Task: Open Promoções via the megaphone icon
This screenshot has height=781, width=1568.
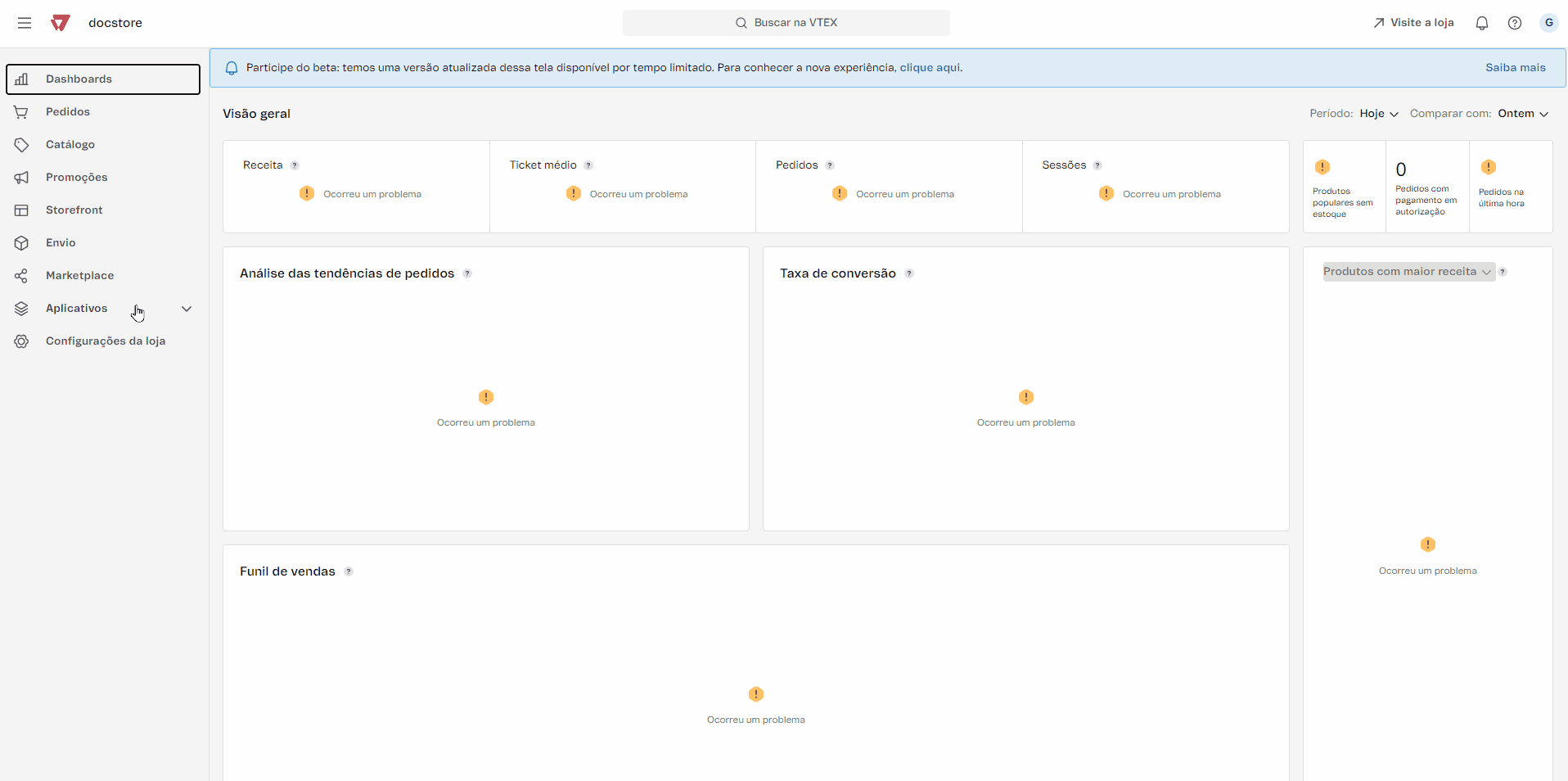Action: [x=21, y=178]
